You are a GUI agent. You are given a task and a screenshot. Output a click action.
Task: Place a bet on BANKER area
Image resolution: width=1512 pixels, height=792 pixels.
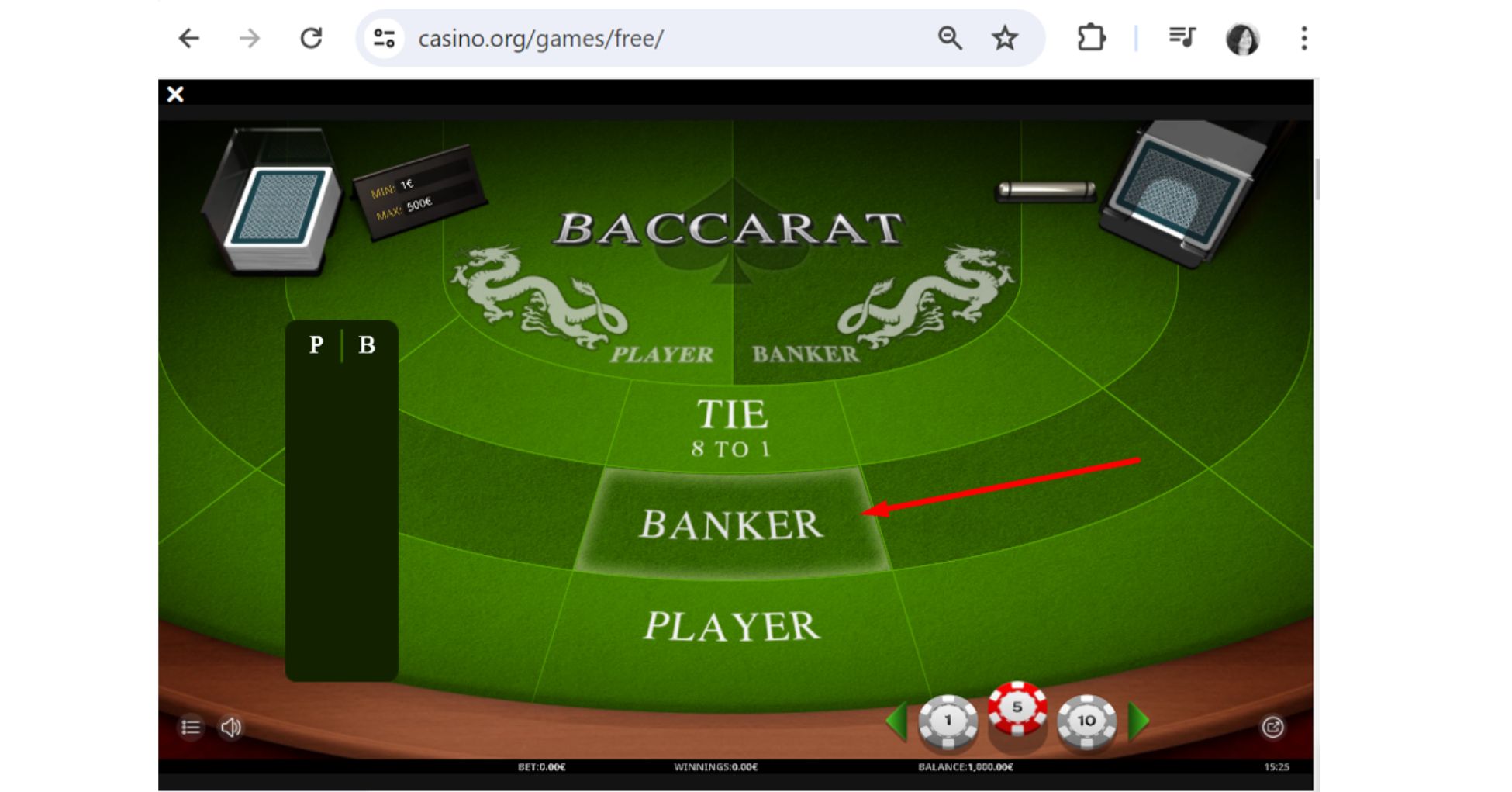(732, 521)
